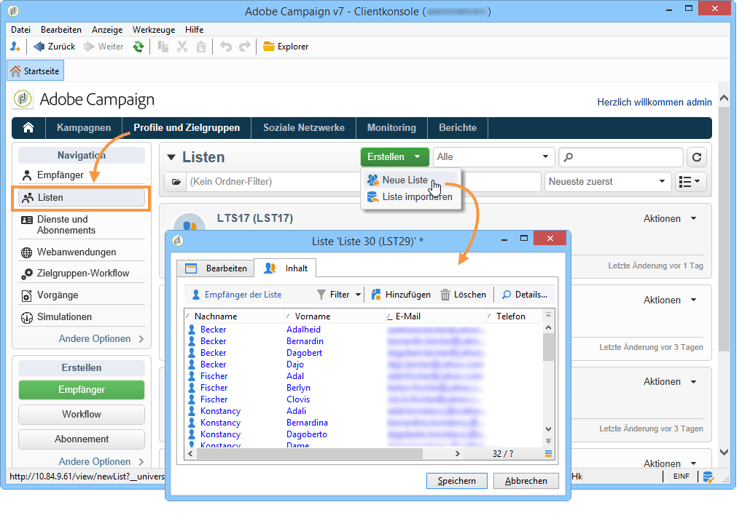Click the Abonnement create button
This screenshot has width=750, height=526.
[81, 439]
